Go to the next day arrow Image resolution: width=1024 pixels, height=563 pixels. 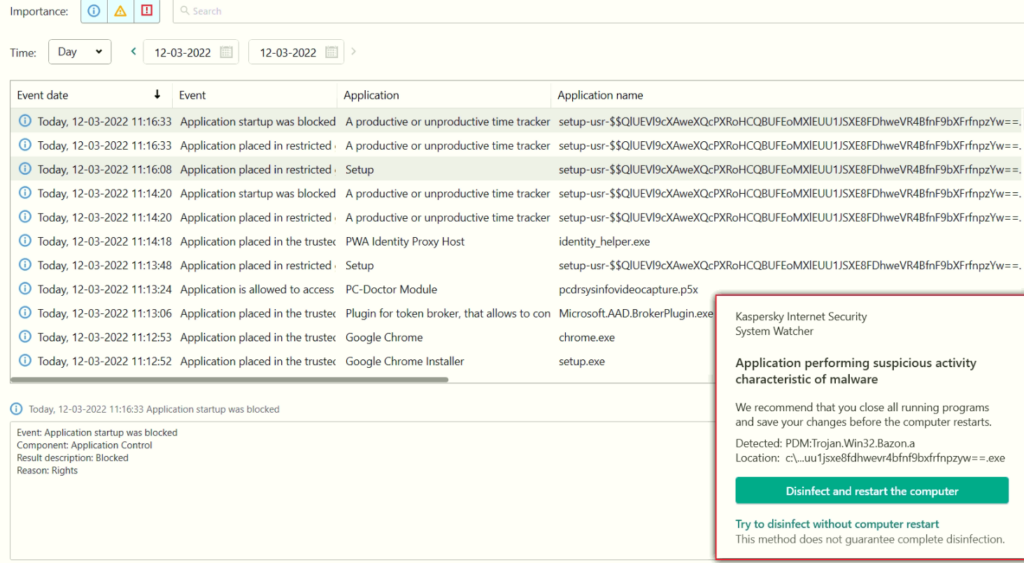click(353, 52)
